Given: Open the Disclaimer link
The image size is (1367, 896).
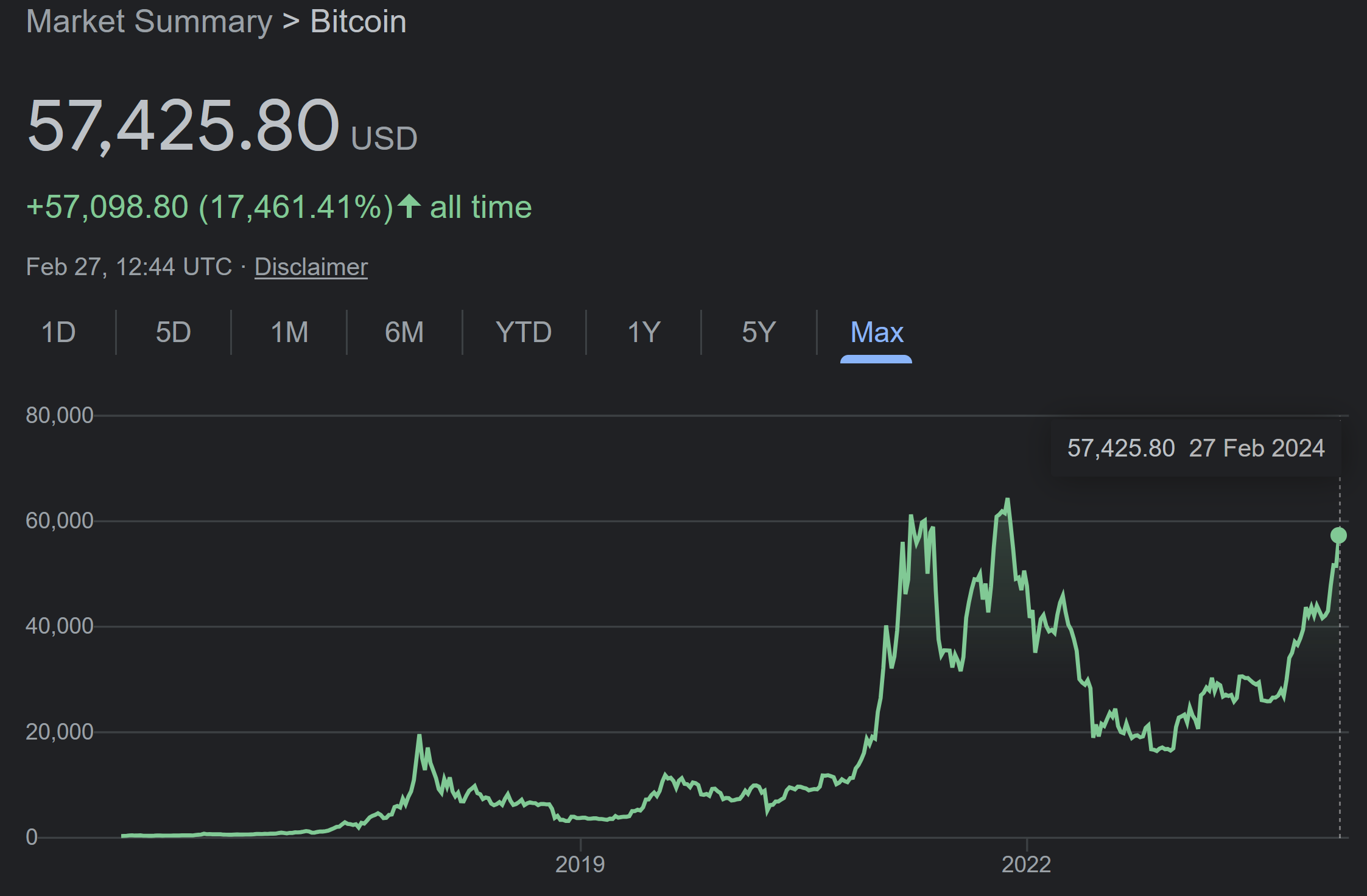Looking at the screenshot, I should (x=311, y=267).
